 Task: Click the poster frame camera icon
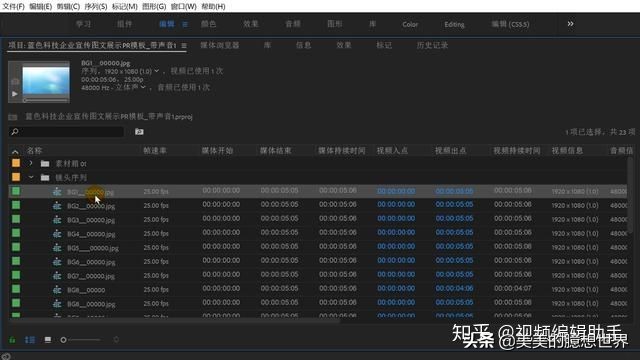pyautogui.click(x=15, y=82)
